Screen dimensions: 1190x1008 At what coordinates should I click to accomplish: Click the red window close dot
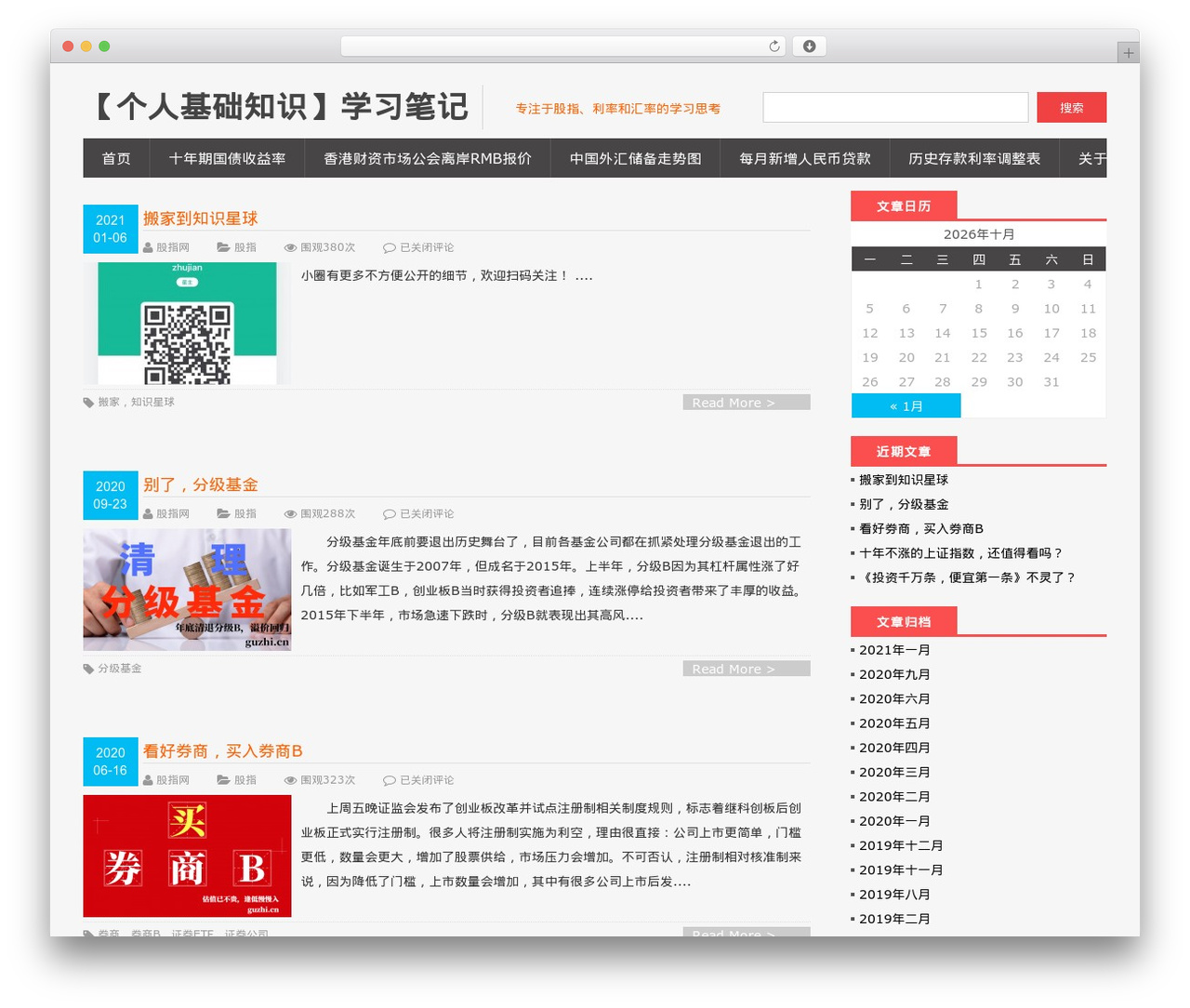[68, 46]
